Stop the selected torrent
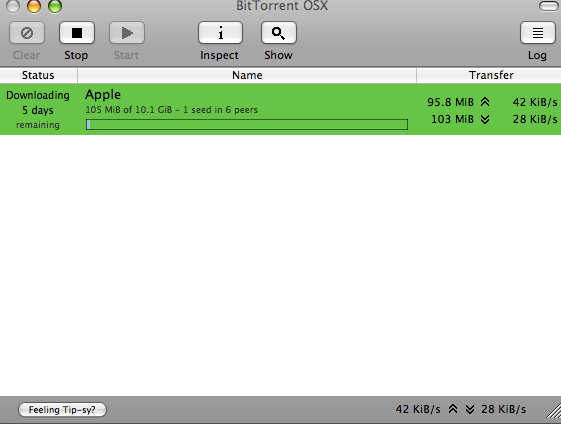 coord(77,33)
